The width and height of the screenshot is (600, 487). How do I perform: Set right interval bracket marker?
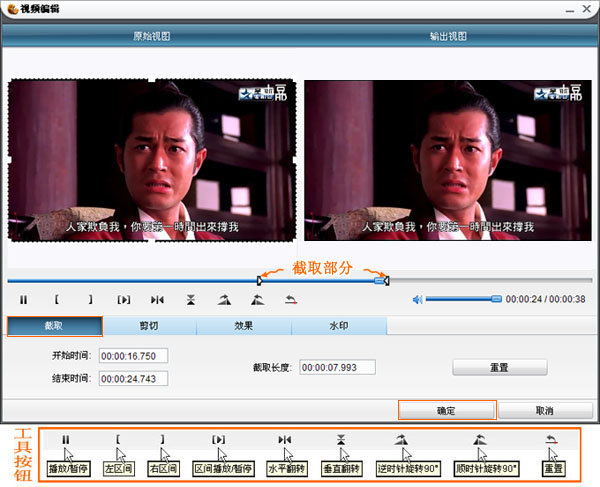[x=90, y=300]
